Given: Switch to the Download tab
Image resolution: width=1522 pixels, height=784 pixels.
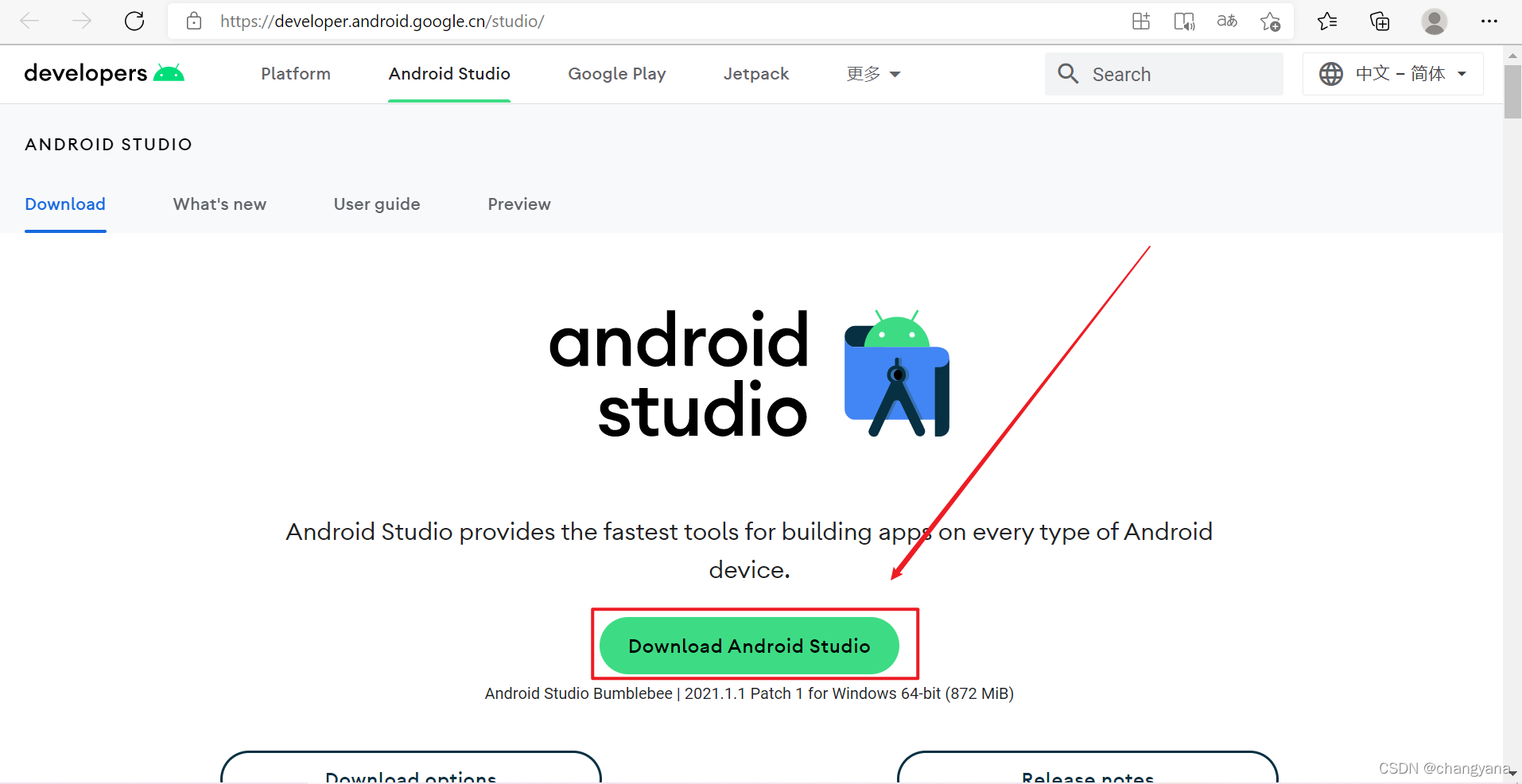Looking at the screenshot, I should click(65, 204).
